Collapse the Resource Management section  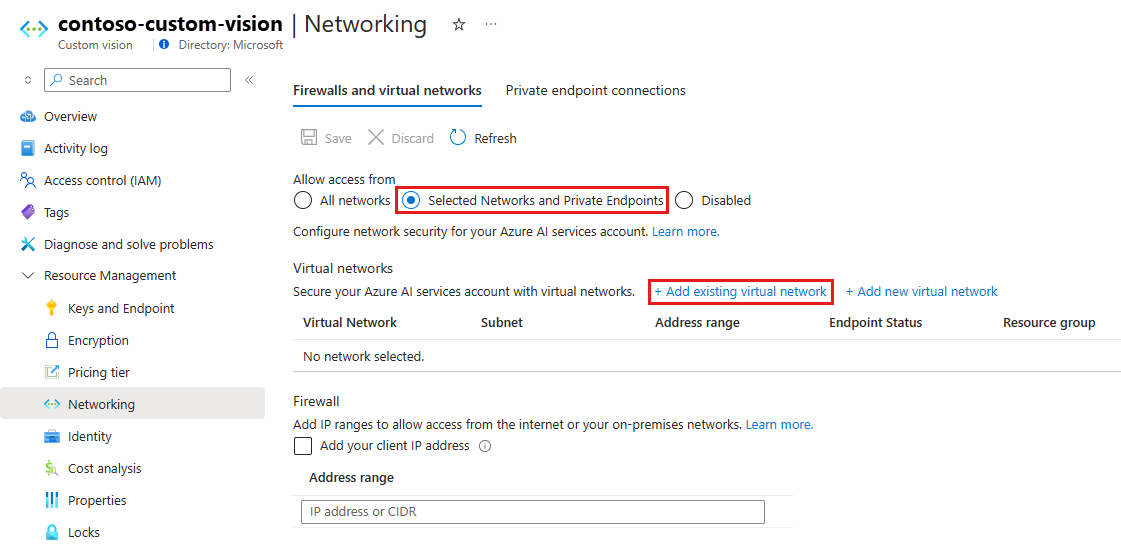coord(28,276)
